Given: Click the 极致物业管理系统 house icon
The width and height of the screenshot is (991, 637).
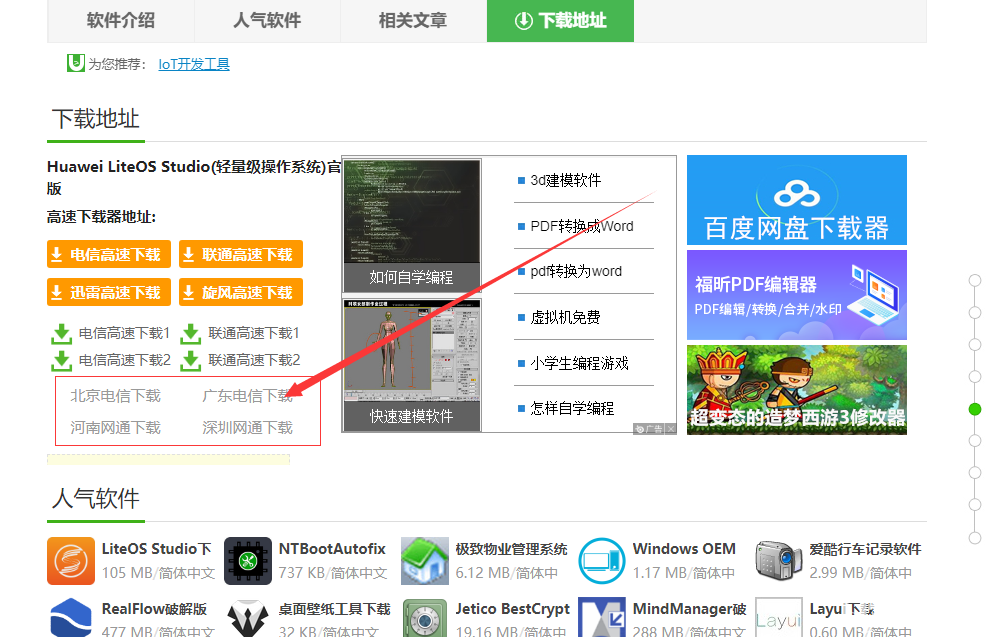Looking at the screenshot, I should point(425,561).
